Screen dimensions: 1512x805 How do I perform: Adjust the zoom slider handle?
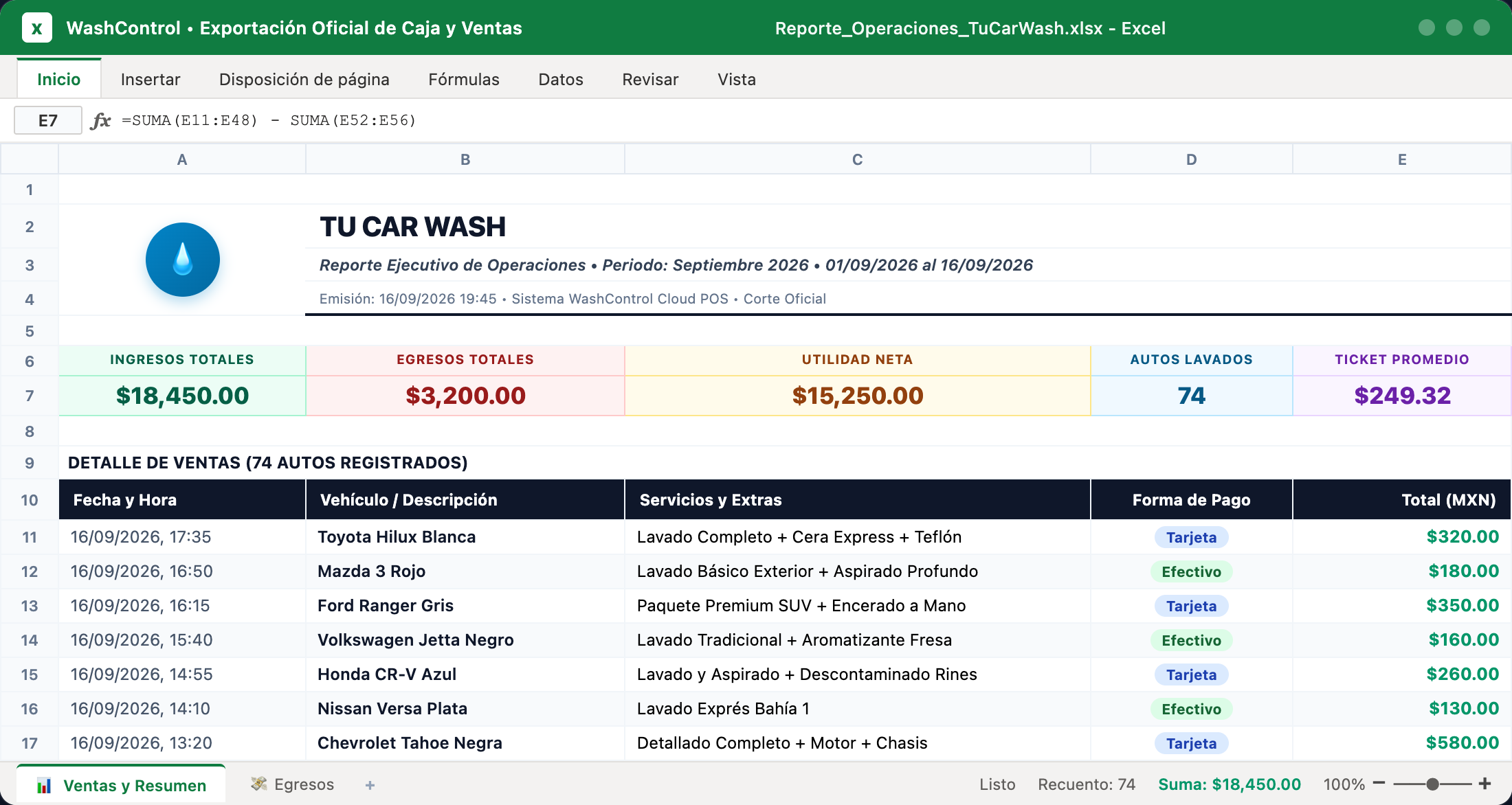click(x=1433, y=784)
